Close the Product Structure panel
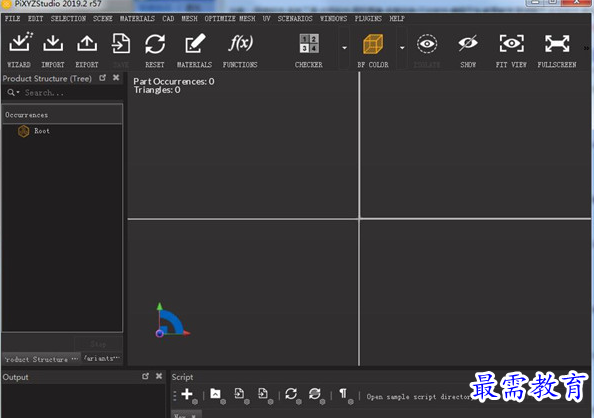The width and height of the screenshot is (594, 418). 116,78
